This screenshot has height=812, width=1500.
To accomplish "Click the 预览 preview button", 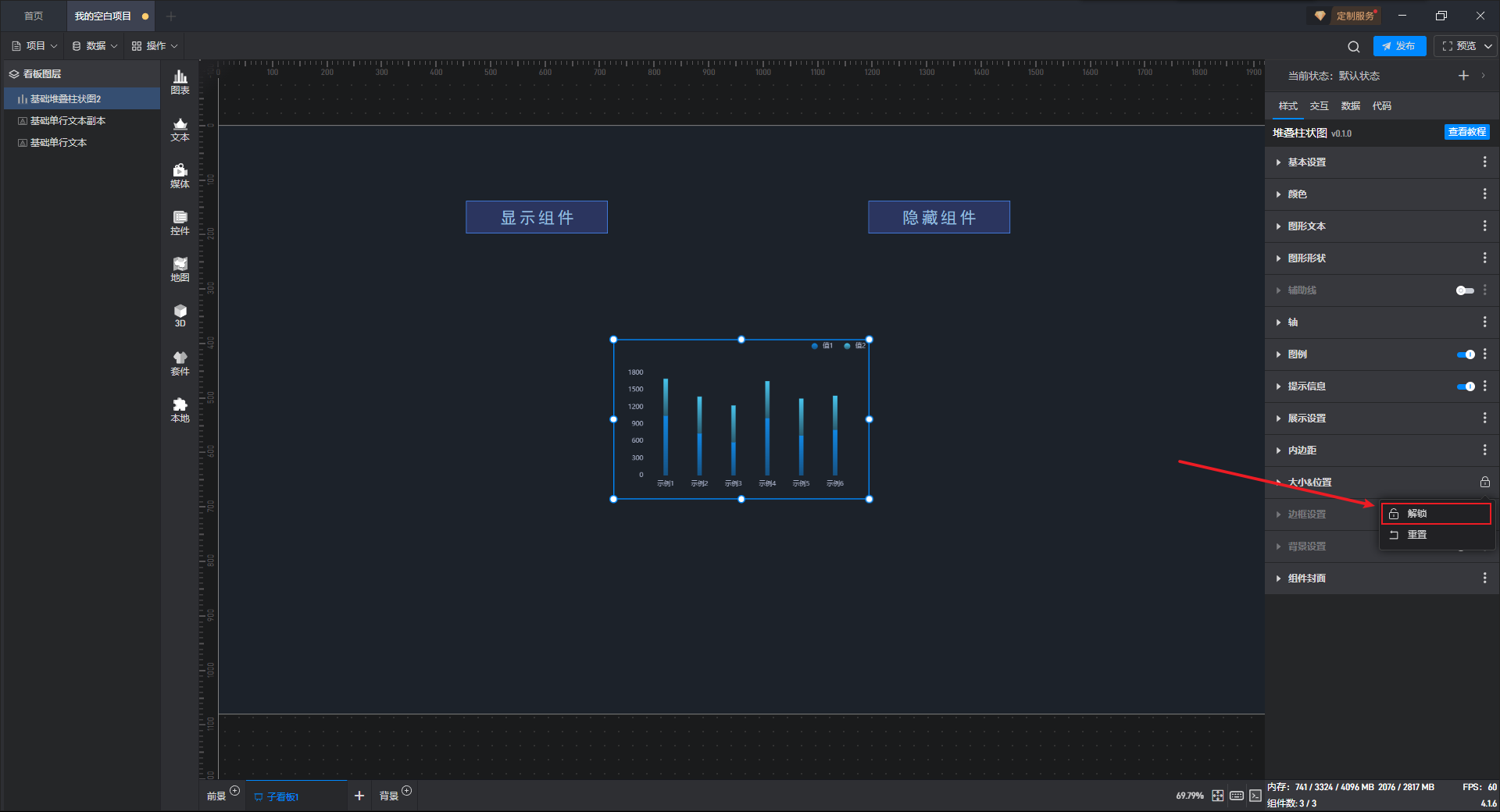I will [1459, 46].
